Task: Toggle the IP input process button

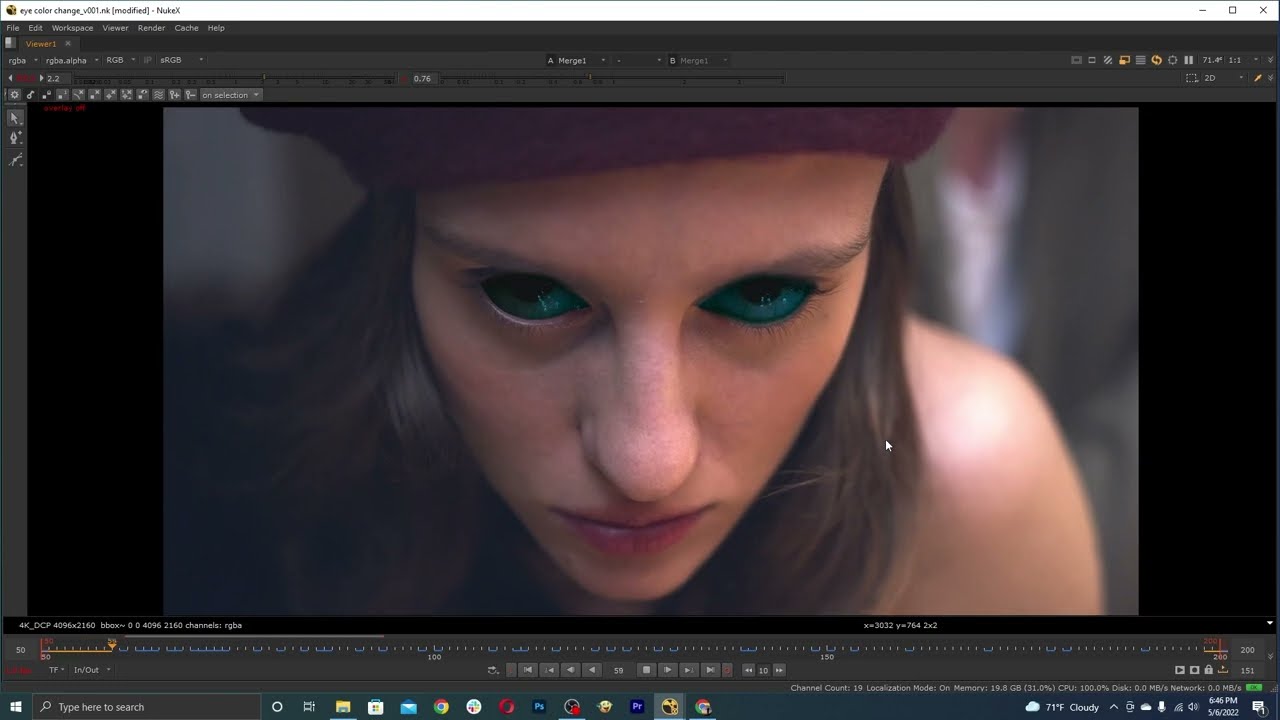Action: pos(148,60)
